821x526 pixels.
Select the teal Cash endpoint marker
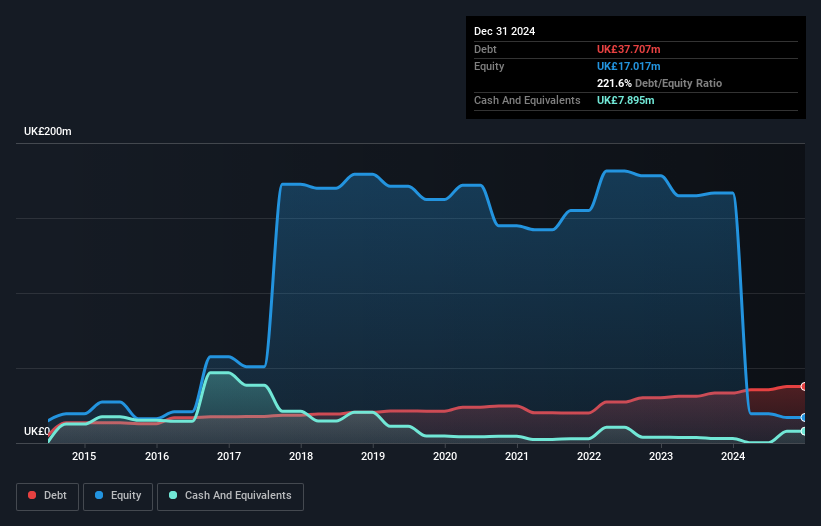[804, 431]
